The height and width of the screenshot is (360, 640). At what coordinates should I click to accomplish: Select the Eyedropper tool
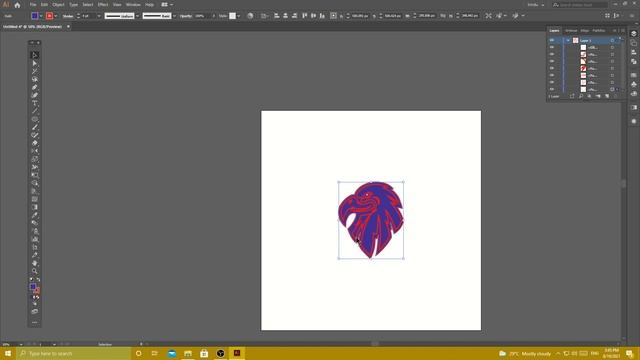pyautogui.click(x=35, y=215)
